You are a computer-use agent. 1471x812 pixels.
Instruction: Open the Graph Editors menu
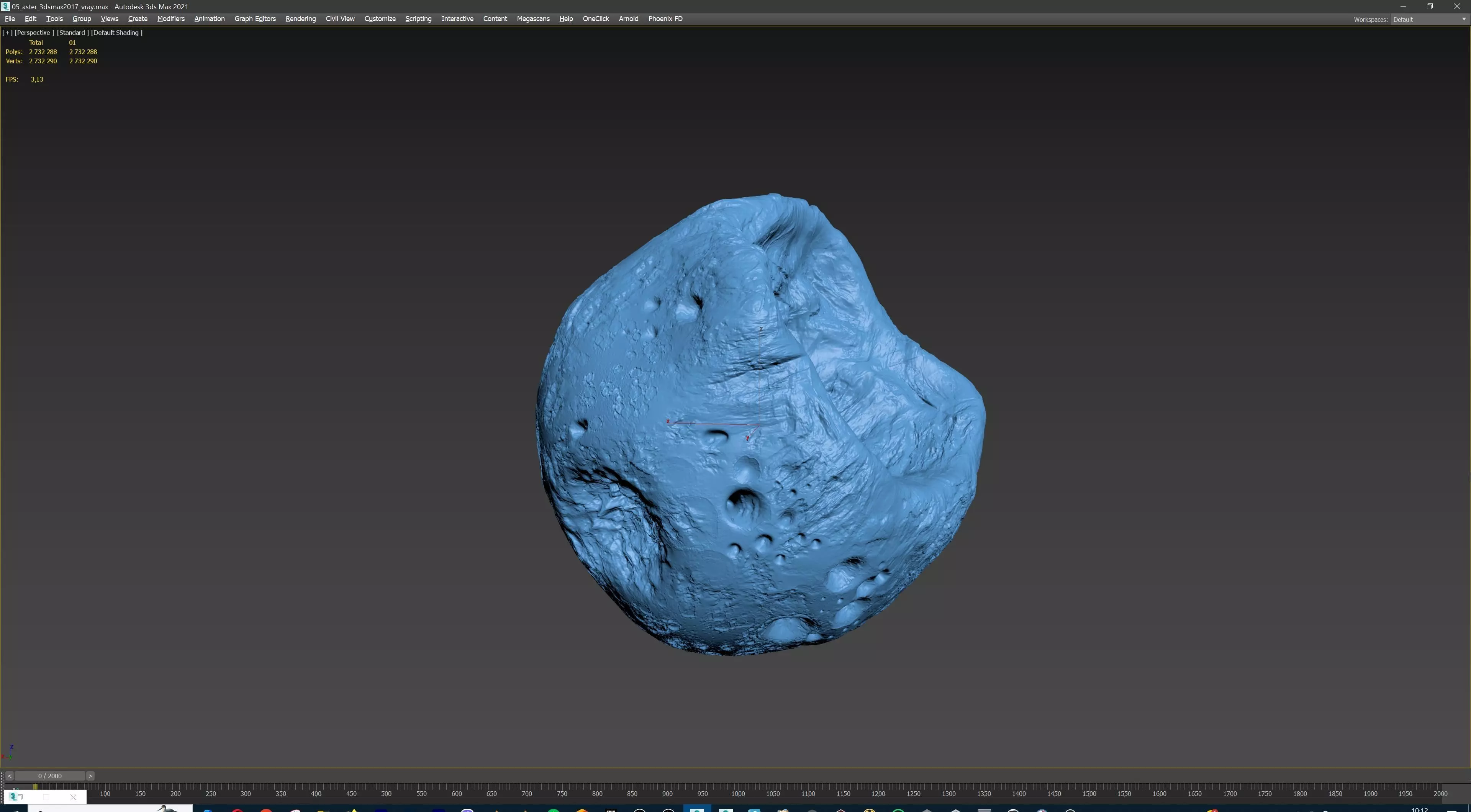pyautogui.click(x=255, y=19)
